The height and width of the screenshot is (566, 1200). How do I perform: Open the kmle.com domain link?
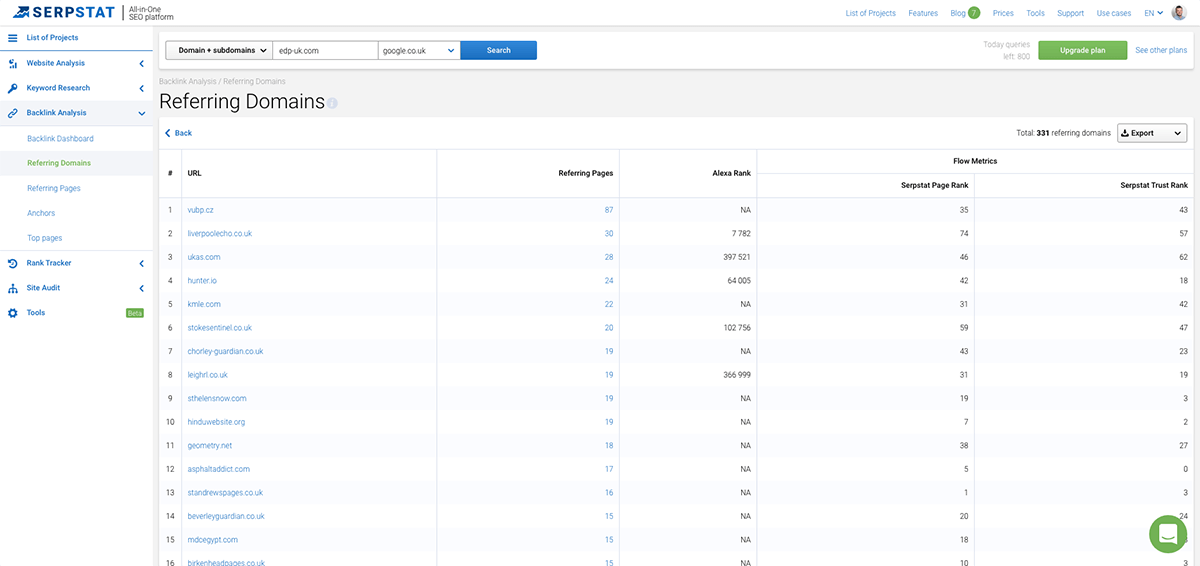tap(204, 304)
